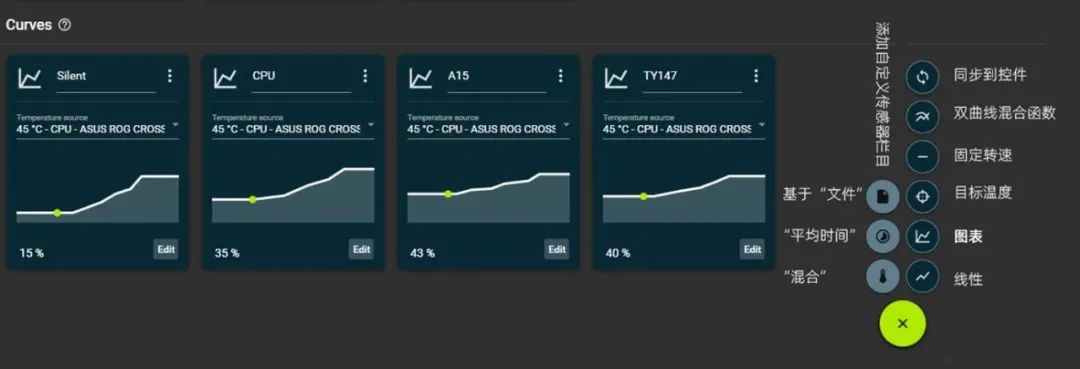Click the 添加自定义传感器栏目 vertical label

pos(882,95)
